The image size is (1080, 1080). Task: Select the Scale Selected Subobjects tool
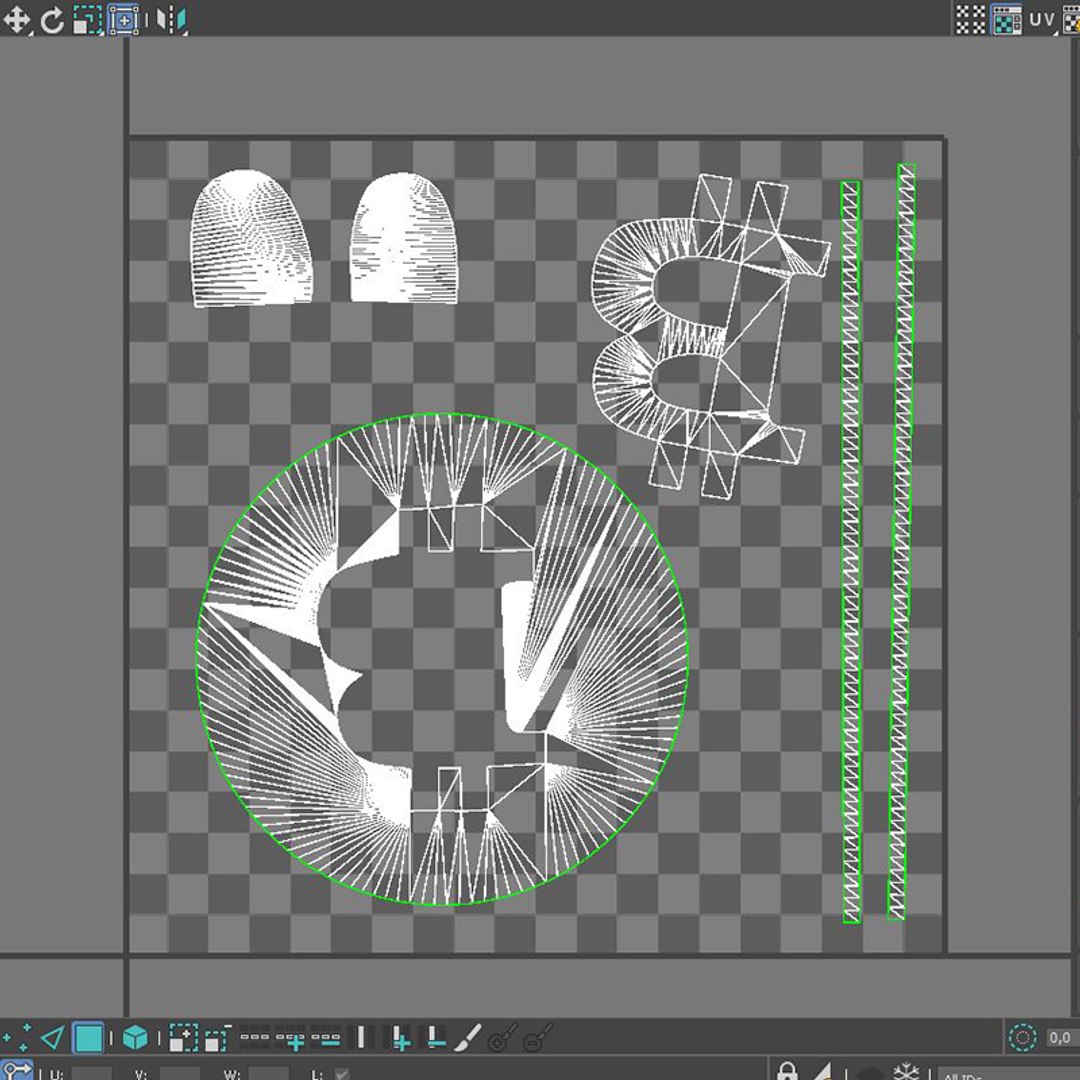87,20
